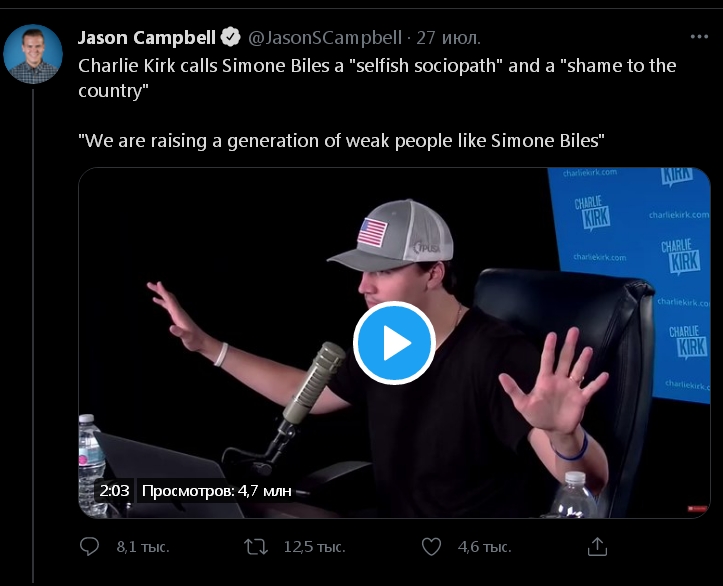Image resolution: width=723 pixels, height=586 pixels.
Task: Open the tweet via the 27 июл. date
Action: pyautogui.click(x=449, y=38)
